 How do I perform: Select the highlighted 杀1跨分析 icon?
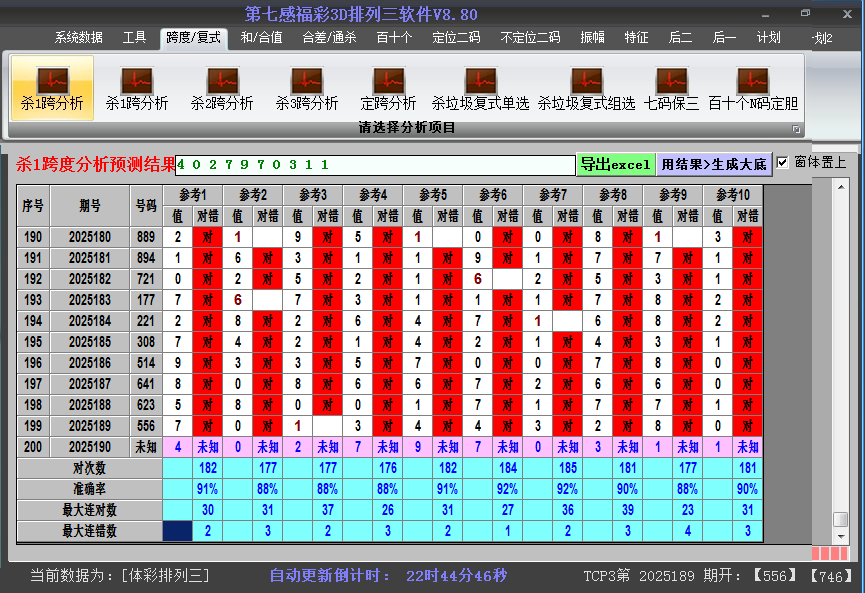[52, 88]
